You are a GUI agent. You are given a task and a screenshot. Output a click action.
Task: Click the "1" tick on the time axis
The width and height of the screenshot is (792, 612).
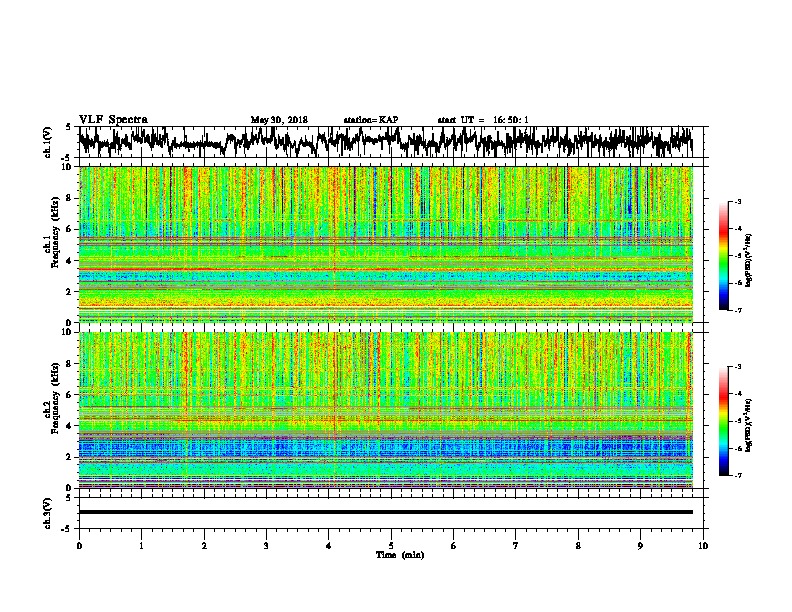click(x=141, y=546)
